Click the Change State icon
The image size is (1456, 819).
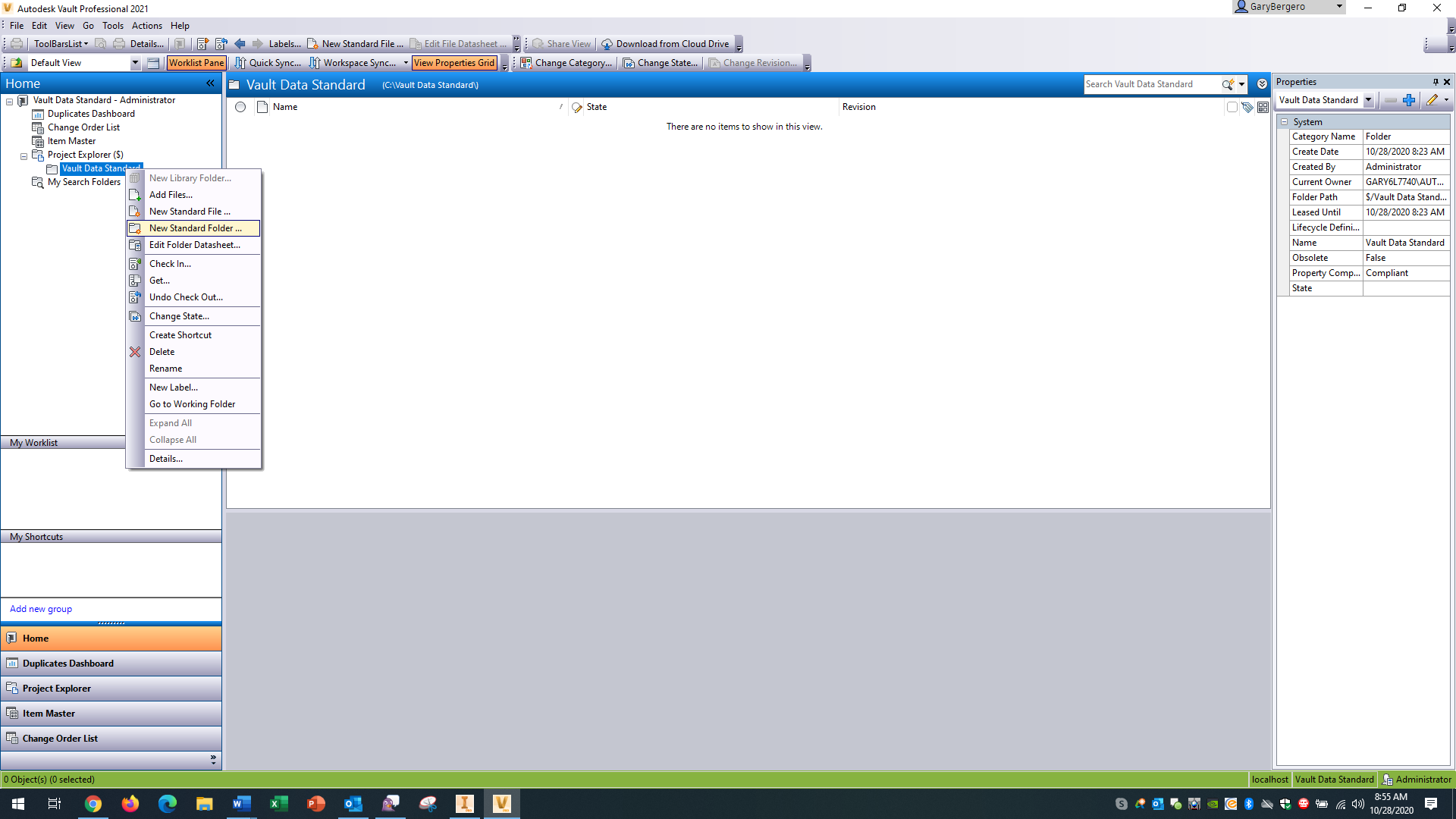(629, 63)
